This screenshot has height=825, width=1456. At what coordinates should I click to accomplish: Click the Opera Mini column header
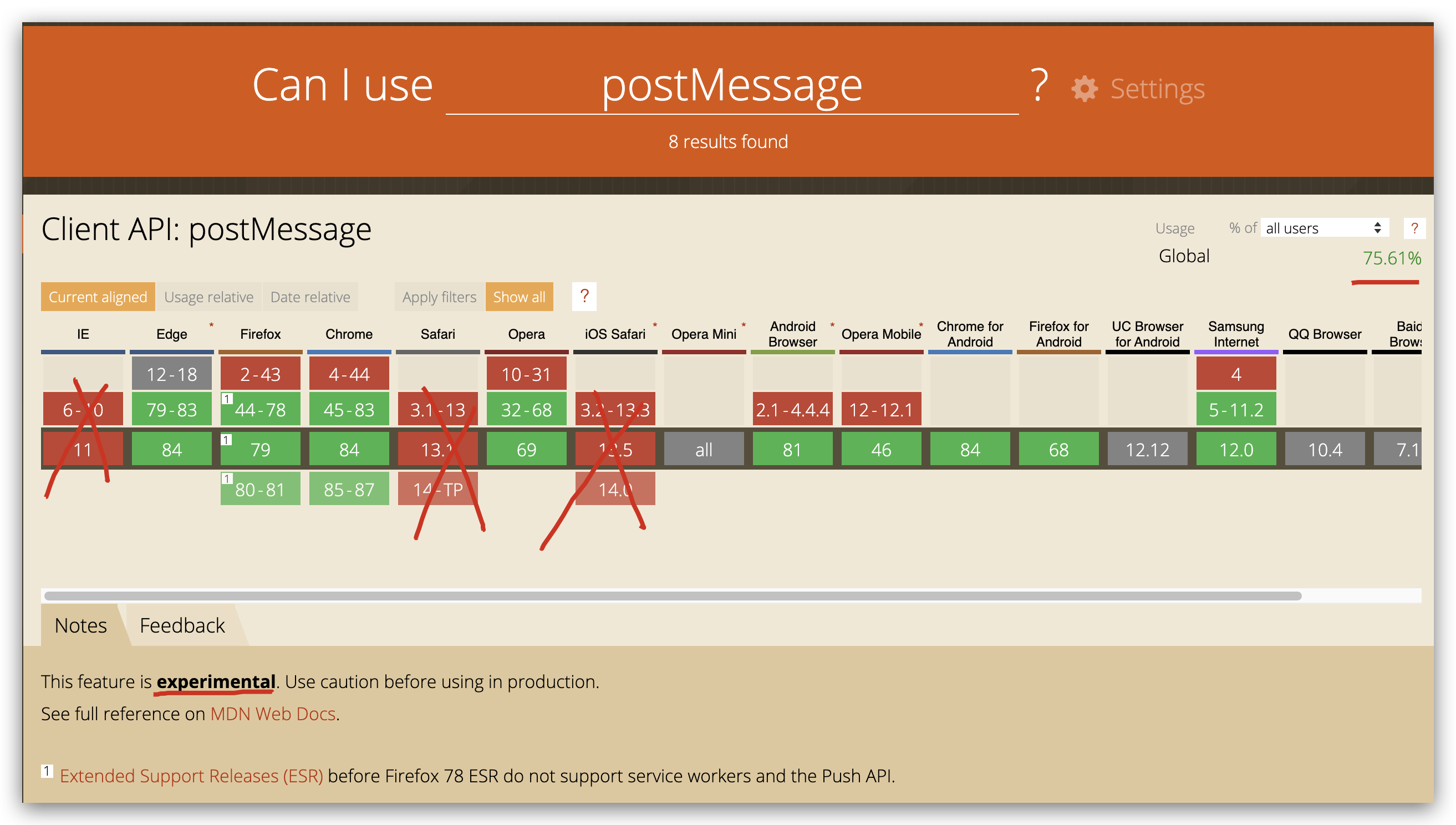(x=704, y=334)
